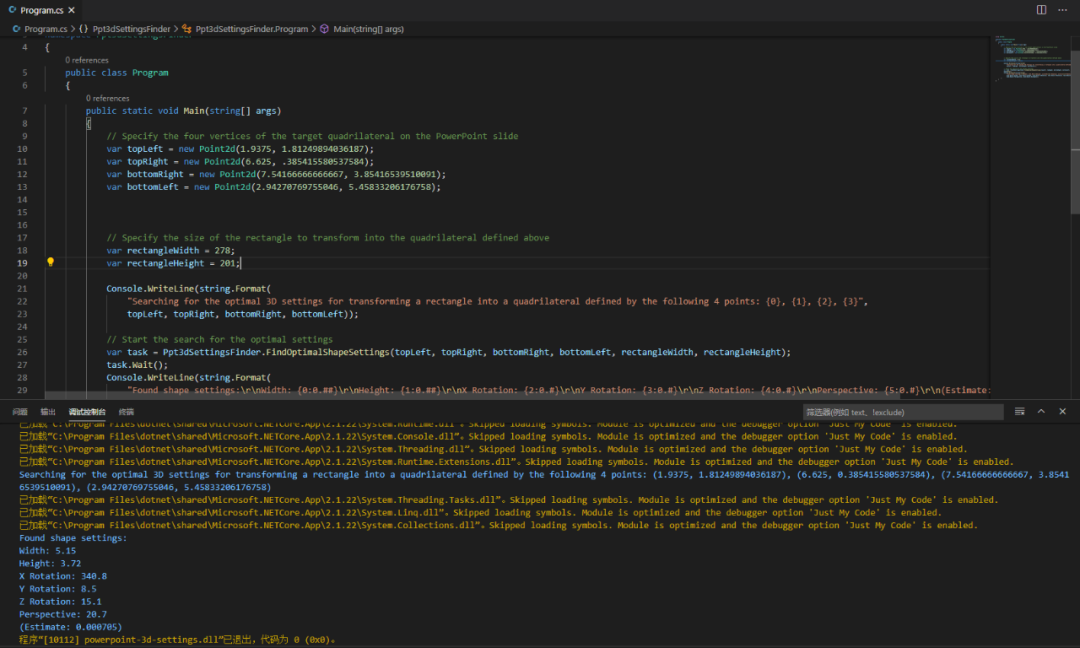Click the topRight Point2d declaration line
The width and height of the screenshot is (1080, 648).
pos(240,161)
